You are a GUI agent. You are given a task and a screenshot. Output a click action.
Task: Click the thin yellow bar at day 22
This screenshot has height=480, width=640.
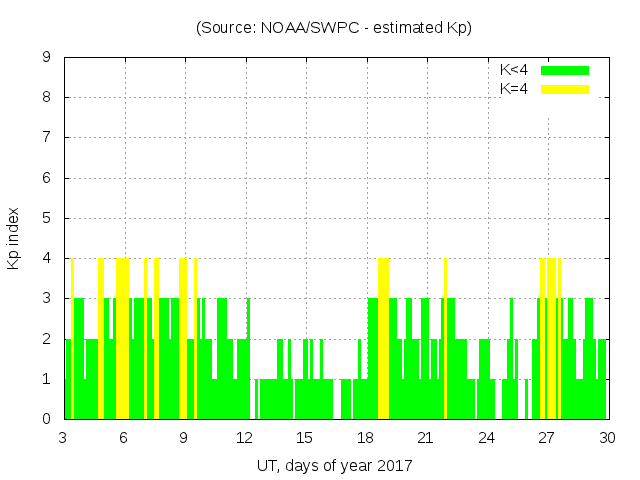tap(445, 340)
